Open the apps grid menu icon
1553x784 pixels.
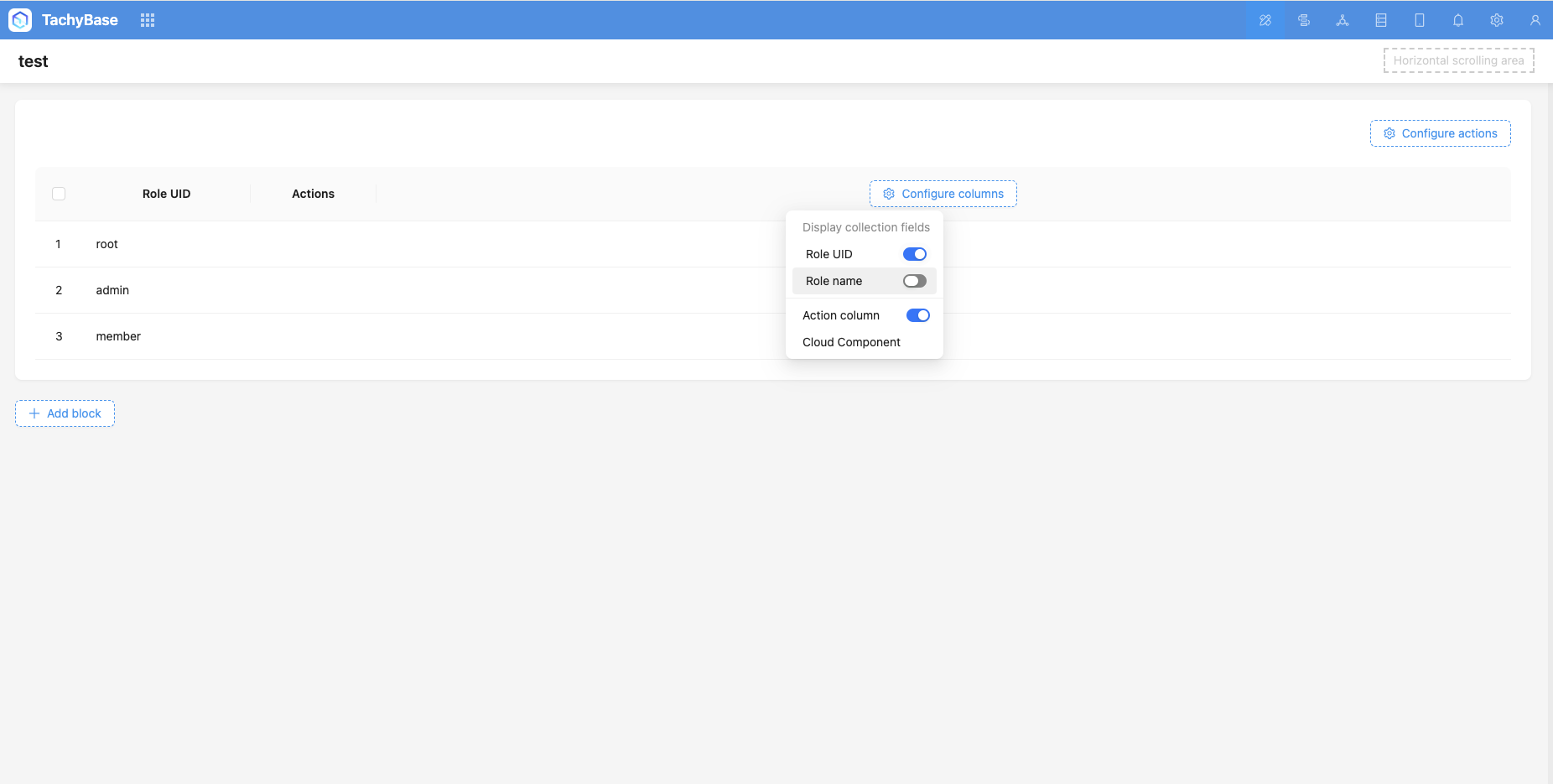click(x=148, y=20)
